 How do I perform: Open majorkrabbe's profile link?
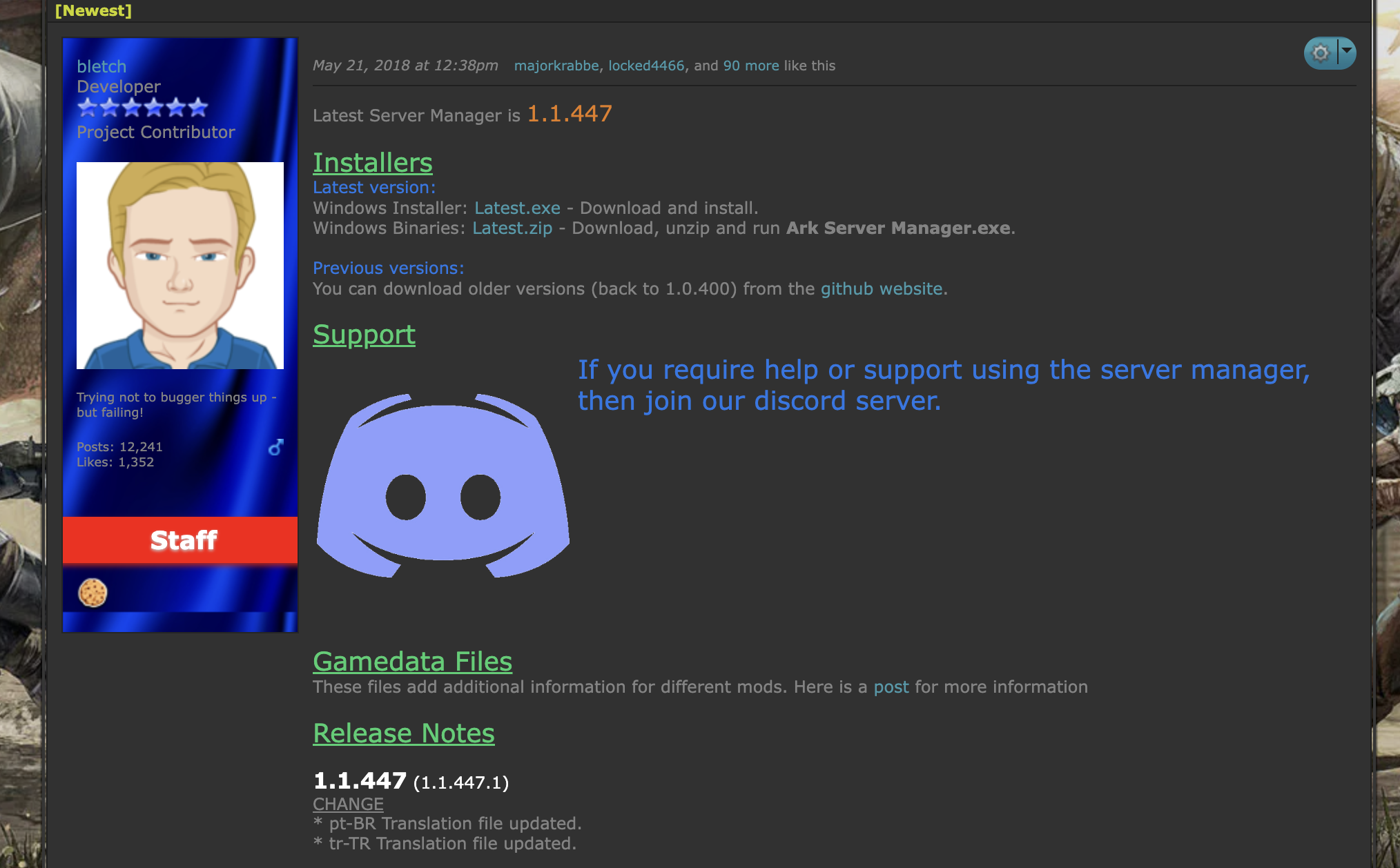pyautogui.click(x=556, y=66)
